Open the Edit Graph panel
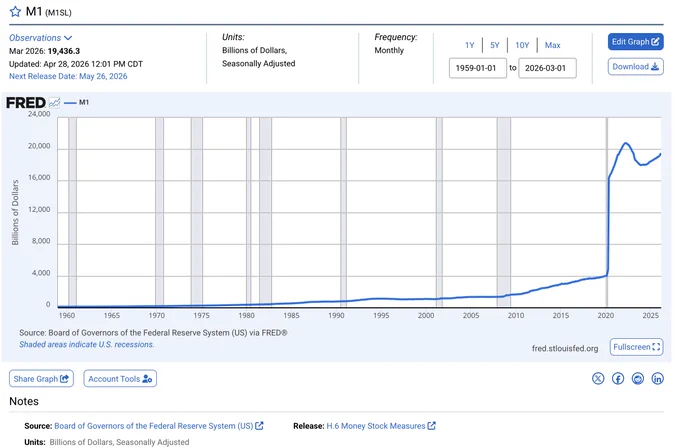Screen dimensions: 680x448 pyautogui.click(x=635, y=42)
